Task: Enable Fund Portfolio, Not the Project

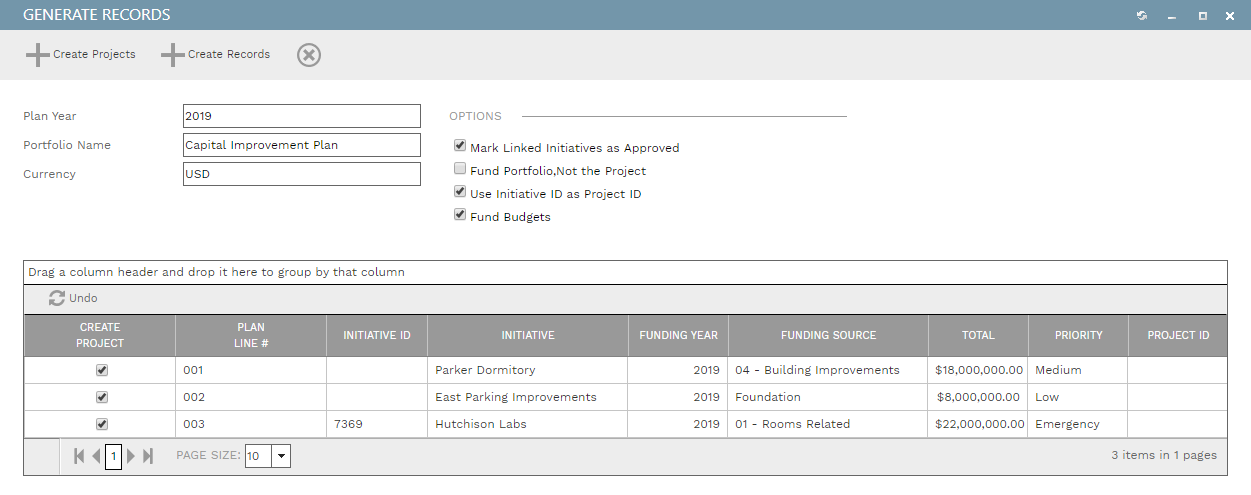Action: click(460, 169)
